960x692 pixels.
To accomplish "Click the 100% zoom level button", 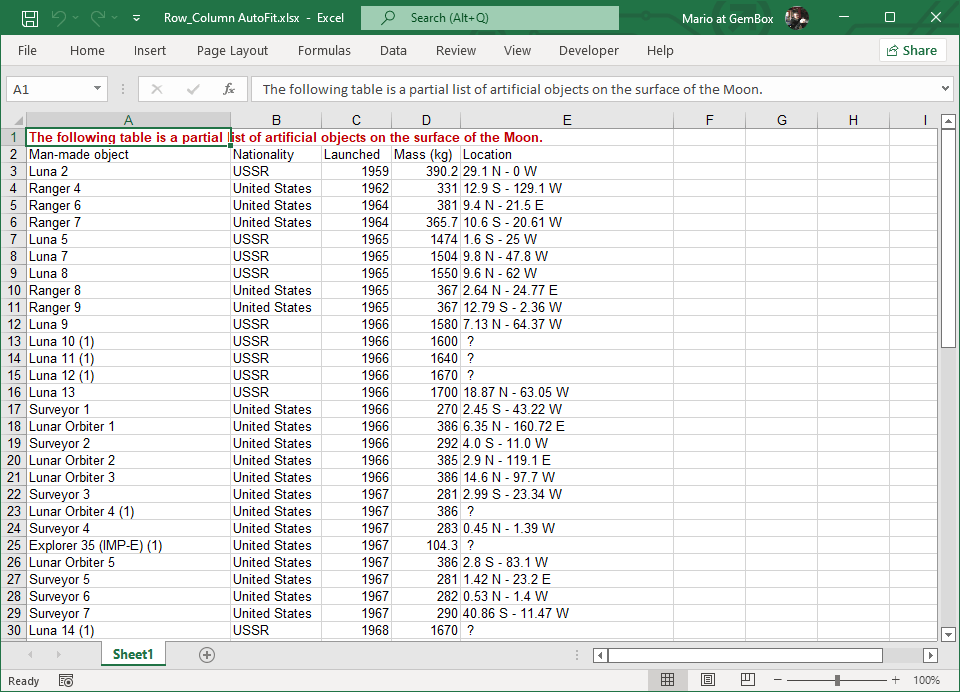I will point(926,680).
